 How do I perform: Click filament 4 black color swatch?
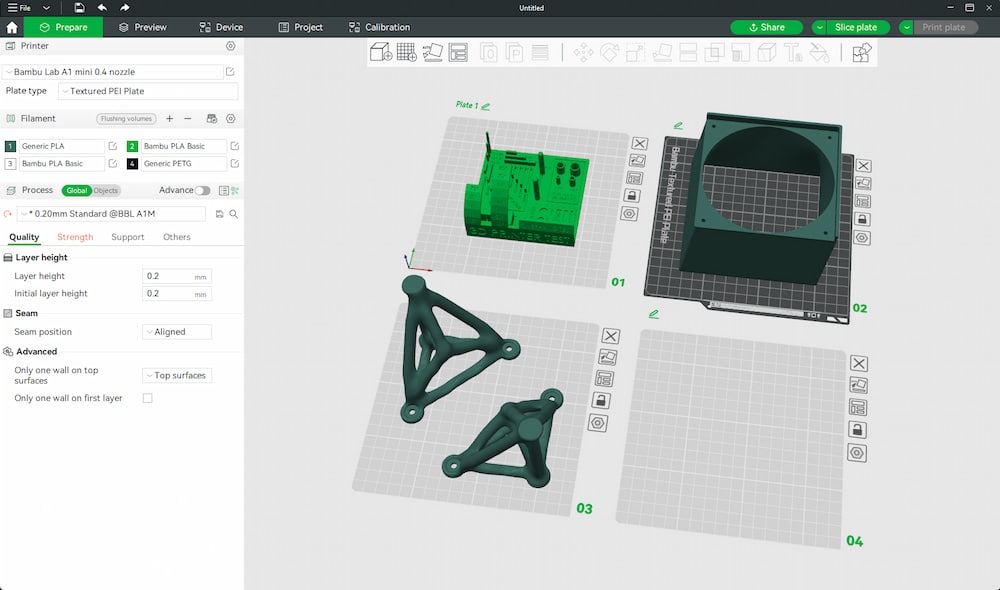click(x=132, y=164)
